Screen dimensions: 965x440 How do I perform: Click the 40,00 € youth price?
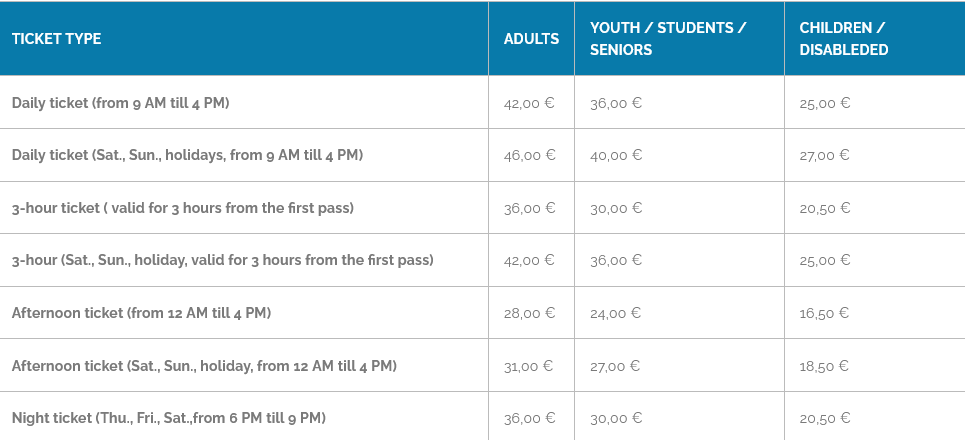(x=616, y=155)
